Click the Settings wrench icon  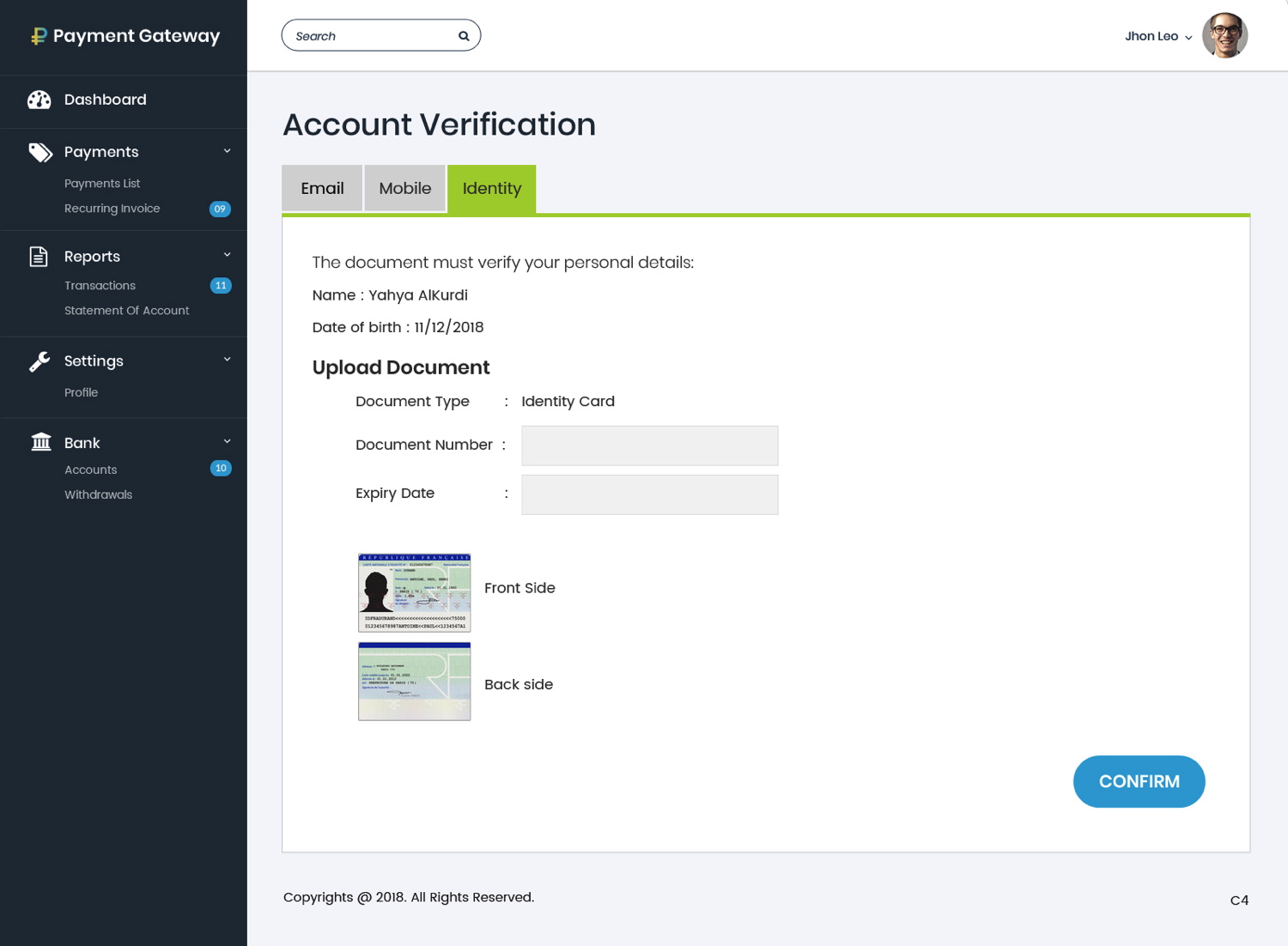click(x=39, y=361)
